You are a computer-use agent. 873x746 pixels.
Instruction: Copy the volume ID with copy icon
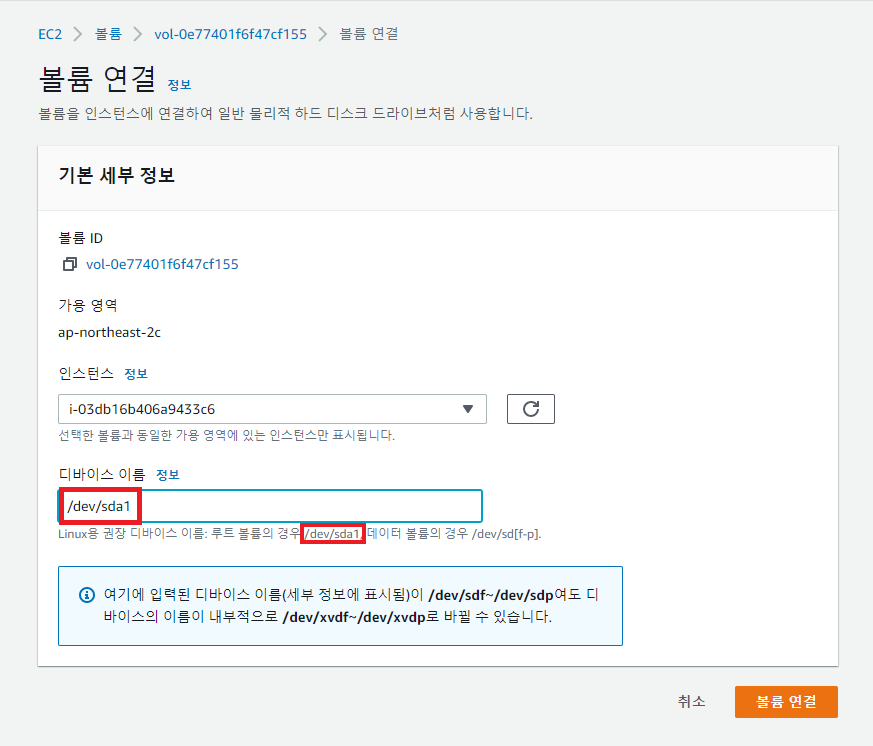tap(70, 264)
